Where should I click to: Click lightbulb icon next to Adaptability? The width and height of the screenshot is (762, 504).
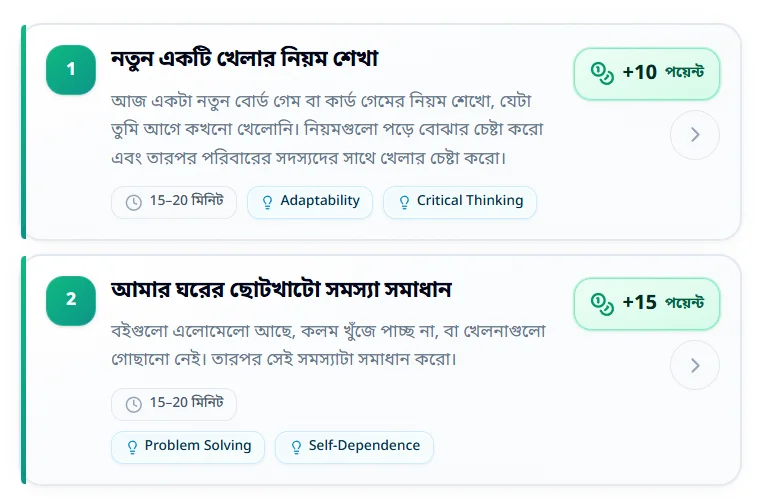pos(267,202)
